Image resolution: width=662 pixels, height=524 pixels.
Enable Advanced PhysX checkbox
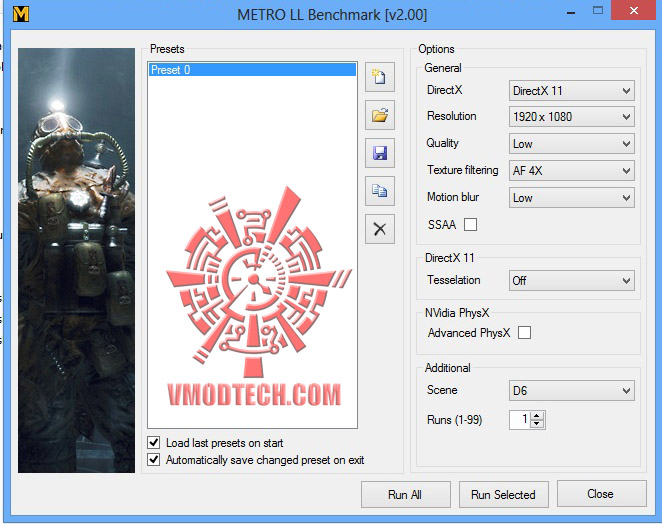pyautogui.click(x=524, y=332)
